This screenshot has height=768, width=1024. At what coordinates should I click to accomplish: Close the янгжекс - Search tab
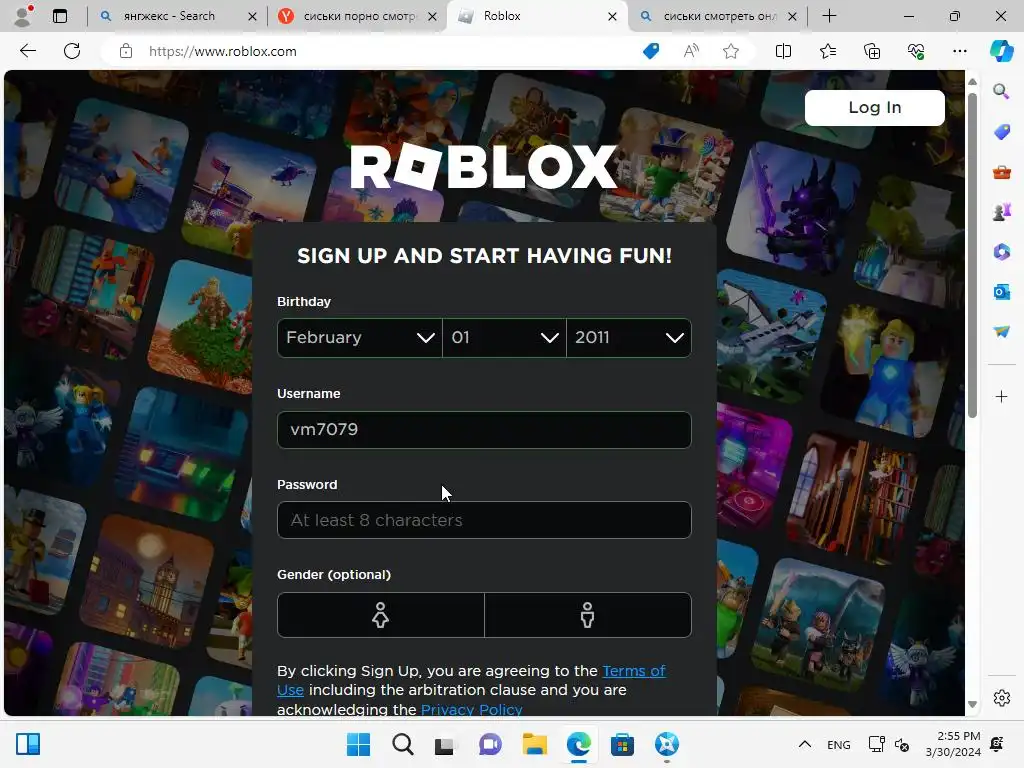(x=252, y=16)
